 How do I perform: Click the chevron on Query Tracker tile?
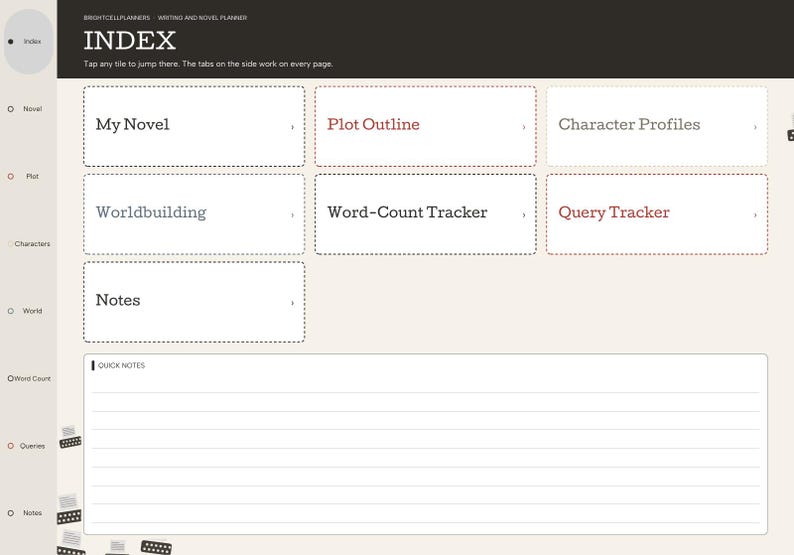pos(755,215)
